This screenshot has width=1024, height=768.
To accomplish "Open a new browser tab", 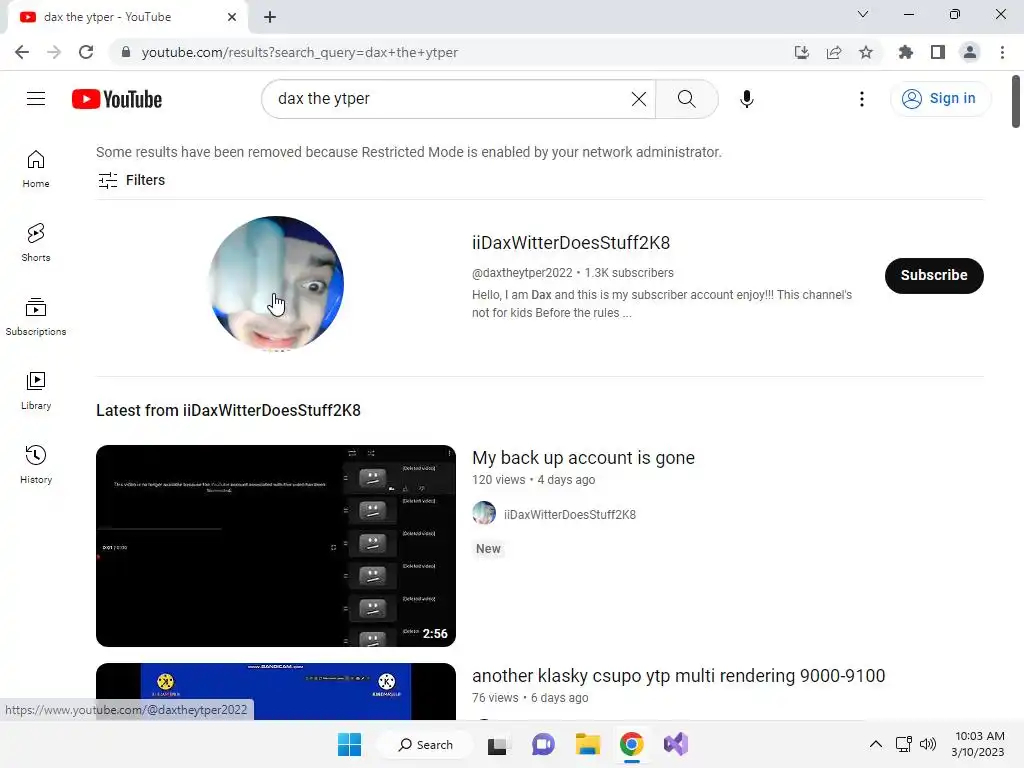I will pyautogui.click(x=270, y=17).
